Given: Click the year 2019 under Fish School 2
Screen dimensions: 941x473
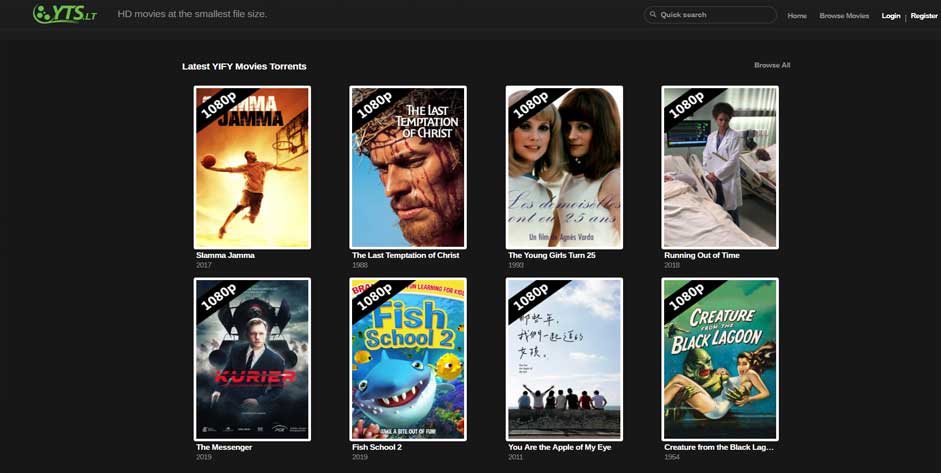Looking at the screenshot, I should point(359,457).
